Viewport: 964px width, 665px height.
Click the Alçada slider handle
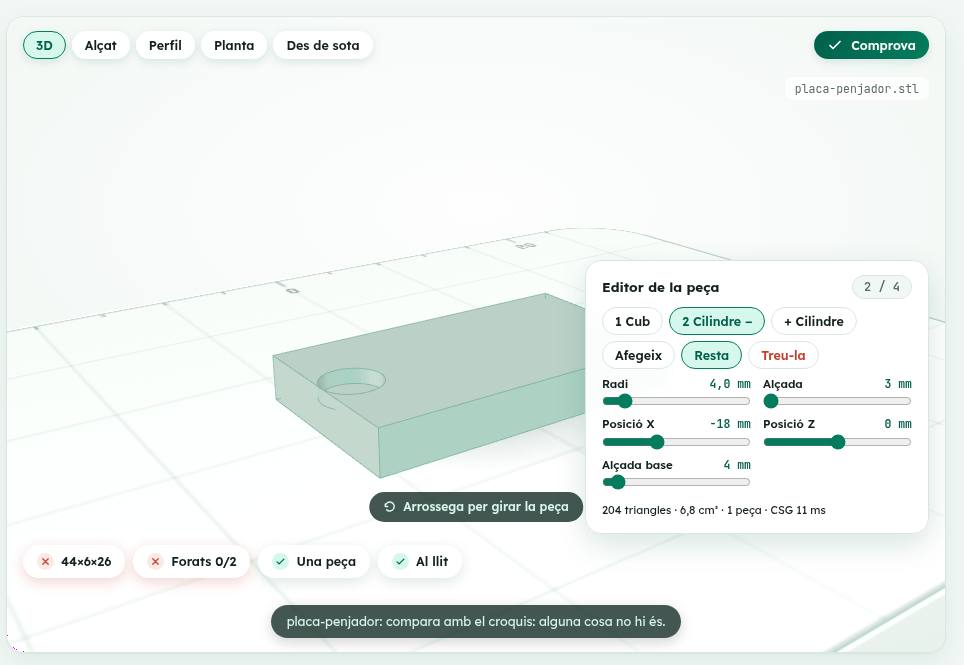pyautogui.click(x=770, y=401)
